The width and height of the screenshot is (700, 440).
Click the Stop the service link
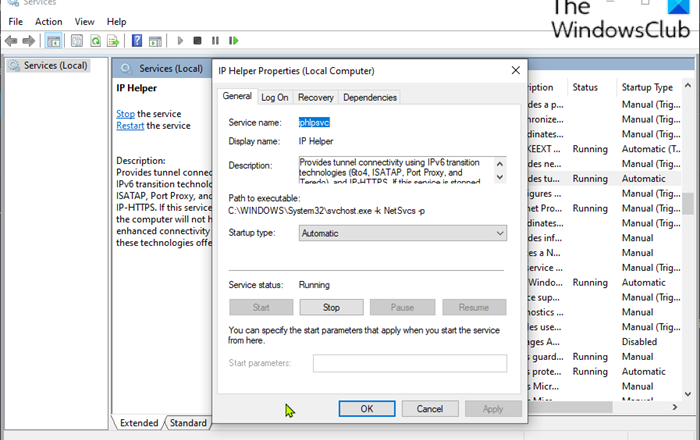coord(125,114)
